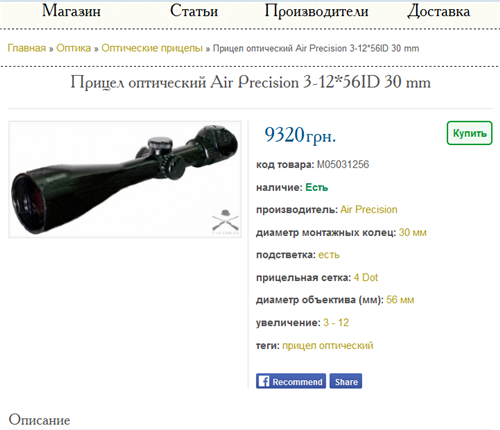Click the Facebook Recommend button

pyautogui.click(x=291, y=381)
